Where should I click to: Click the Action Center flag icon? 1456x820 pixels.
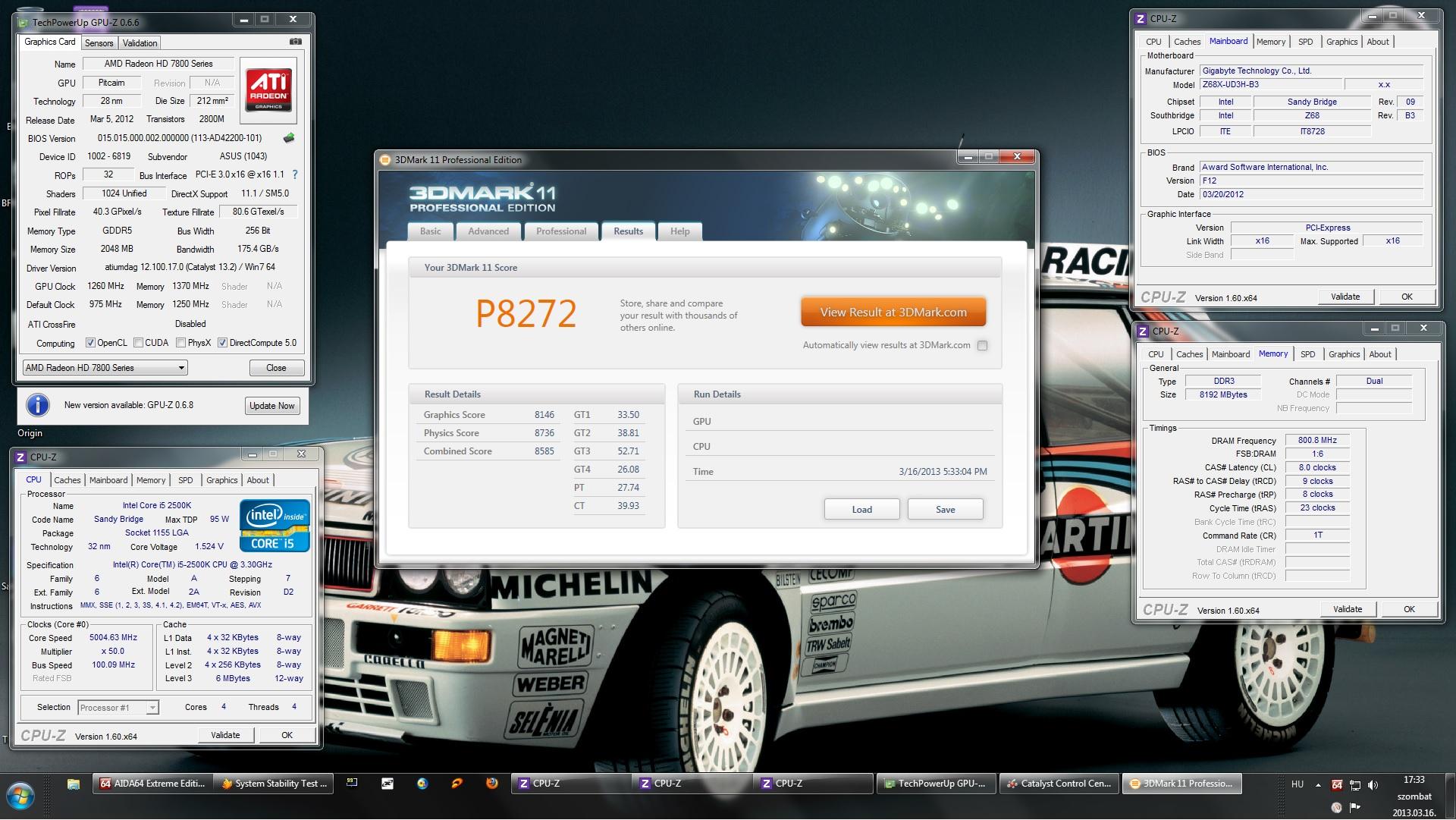[x=1355, y=807]
